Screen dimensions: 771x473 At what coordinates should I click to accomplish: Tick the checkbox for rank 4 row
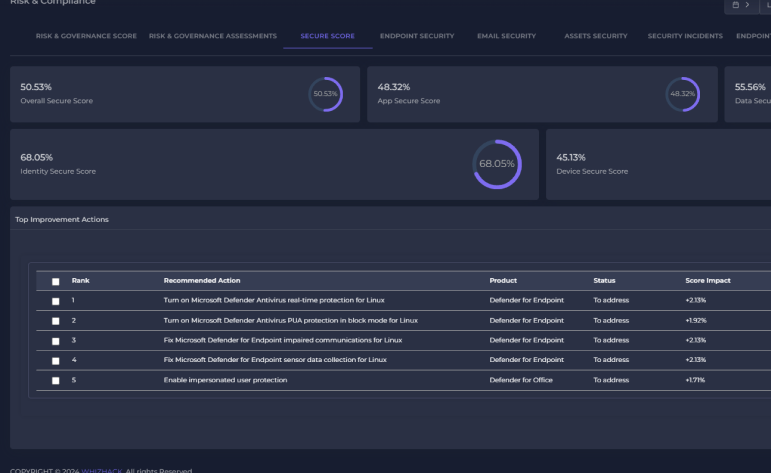tap(56, 361)
